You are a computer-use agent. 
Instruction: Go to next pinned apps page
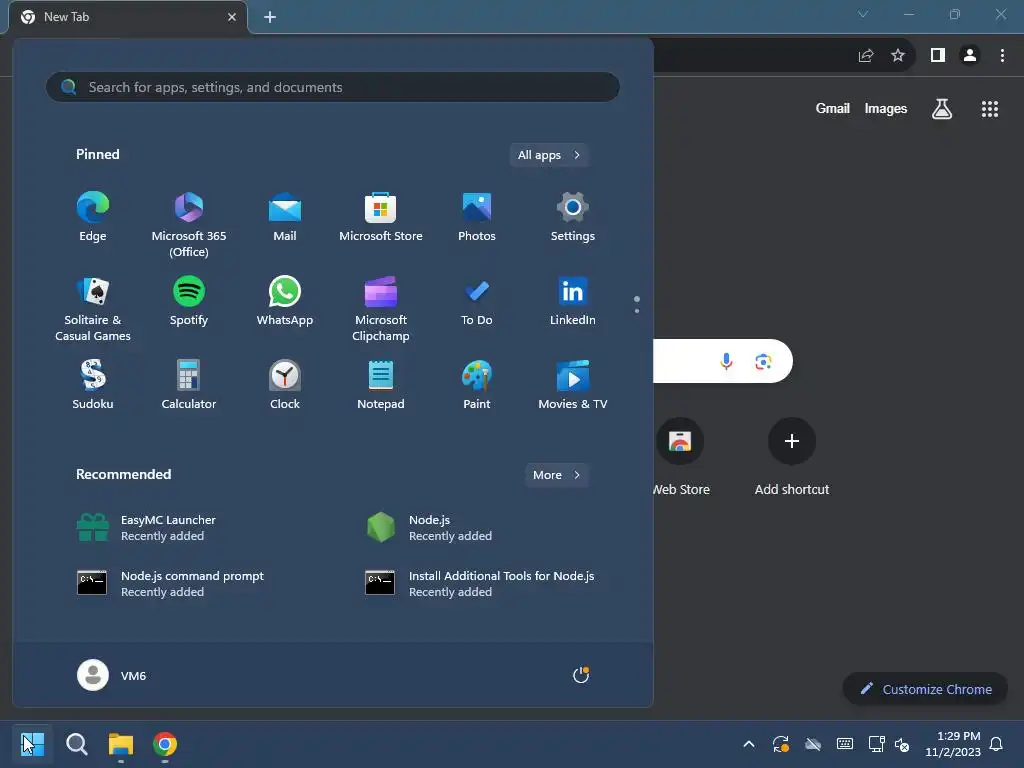point(637,311)
